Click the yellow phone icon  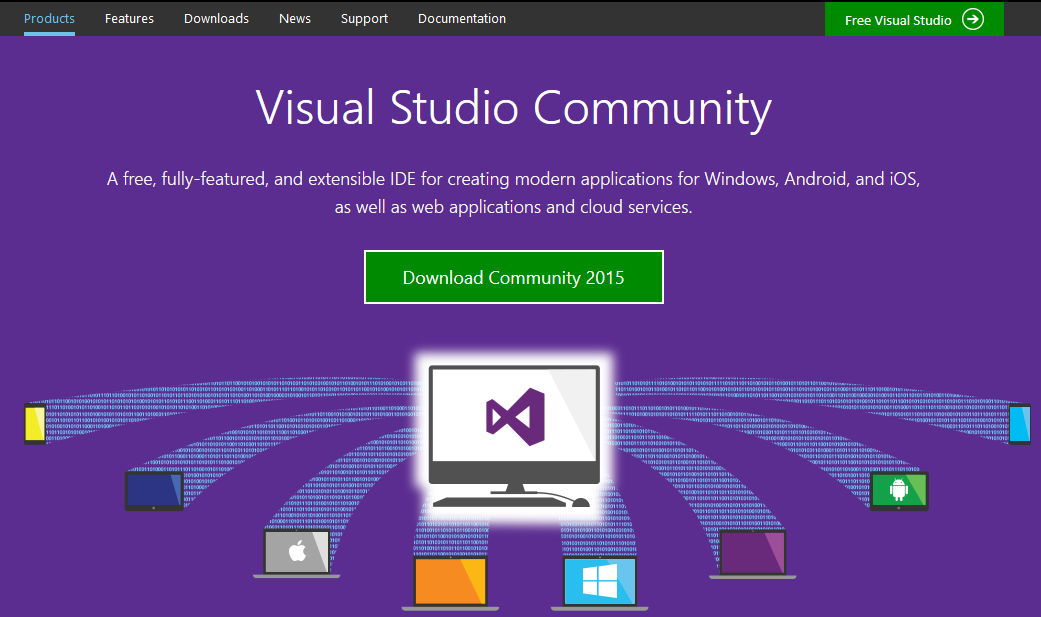pyautogui.click(x=35, y=424)
